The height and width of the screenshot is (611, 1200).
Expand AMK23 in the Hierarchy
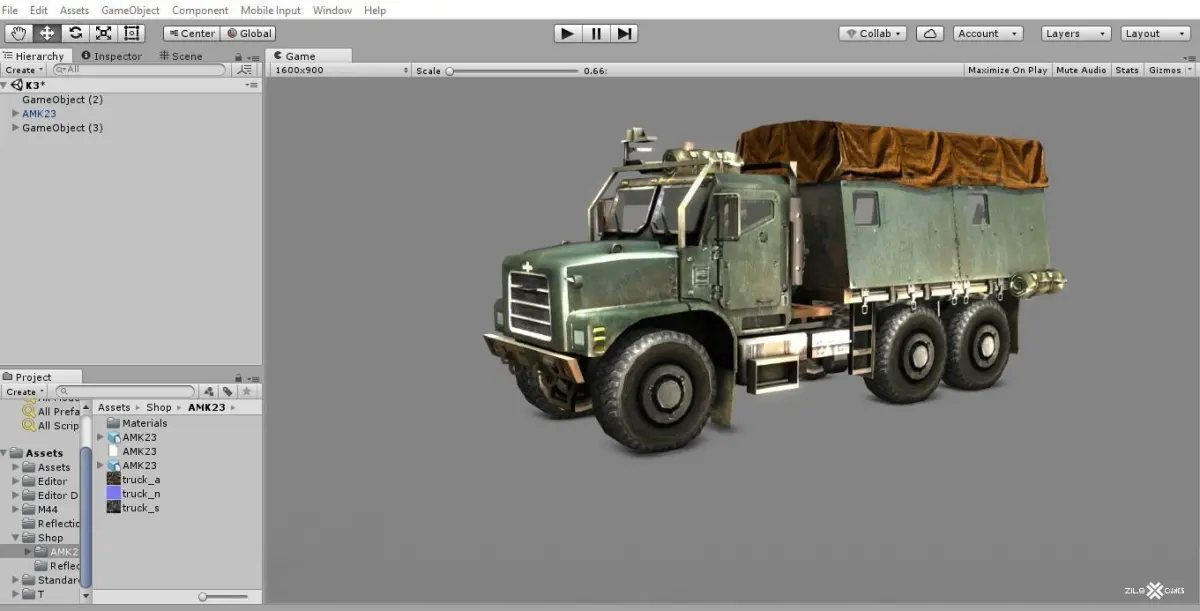coord(15,113)
